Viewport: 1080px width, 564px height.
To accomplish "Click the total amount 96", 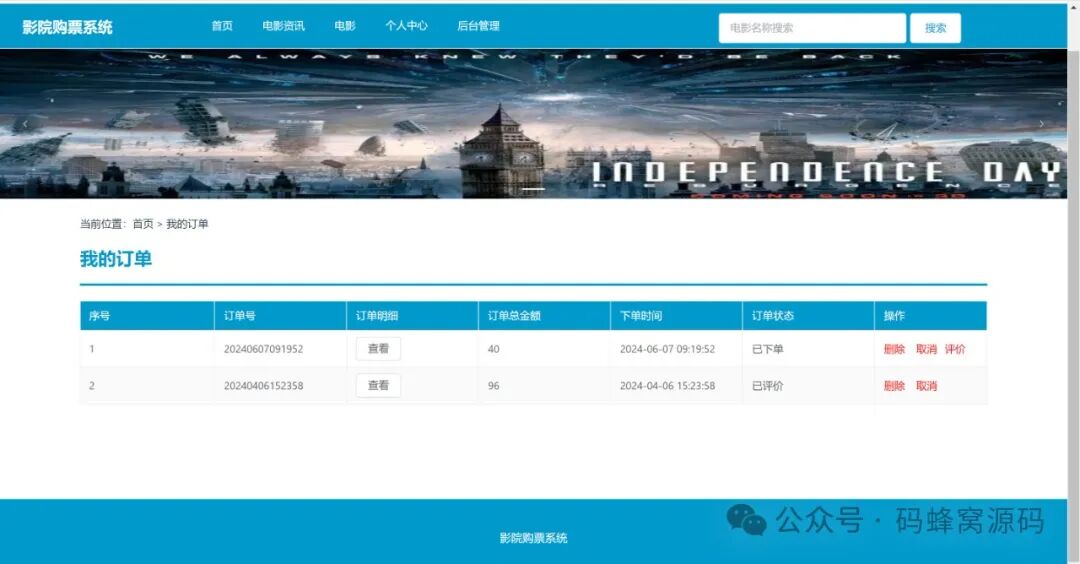I will 493,386.
